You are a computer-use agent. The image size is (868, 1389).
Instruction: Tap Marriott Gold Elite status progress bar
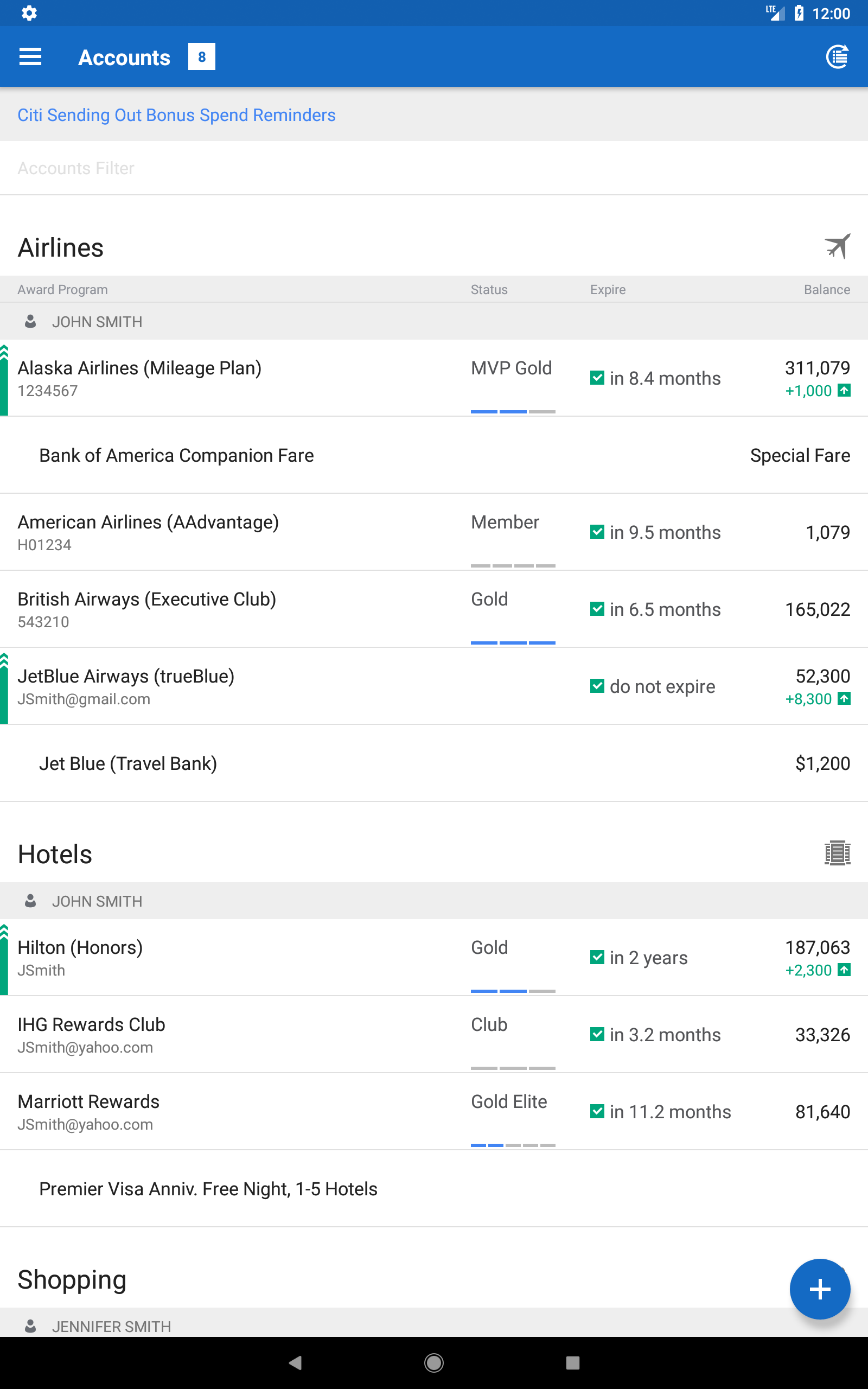click(x=513, y=1145)
